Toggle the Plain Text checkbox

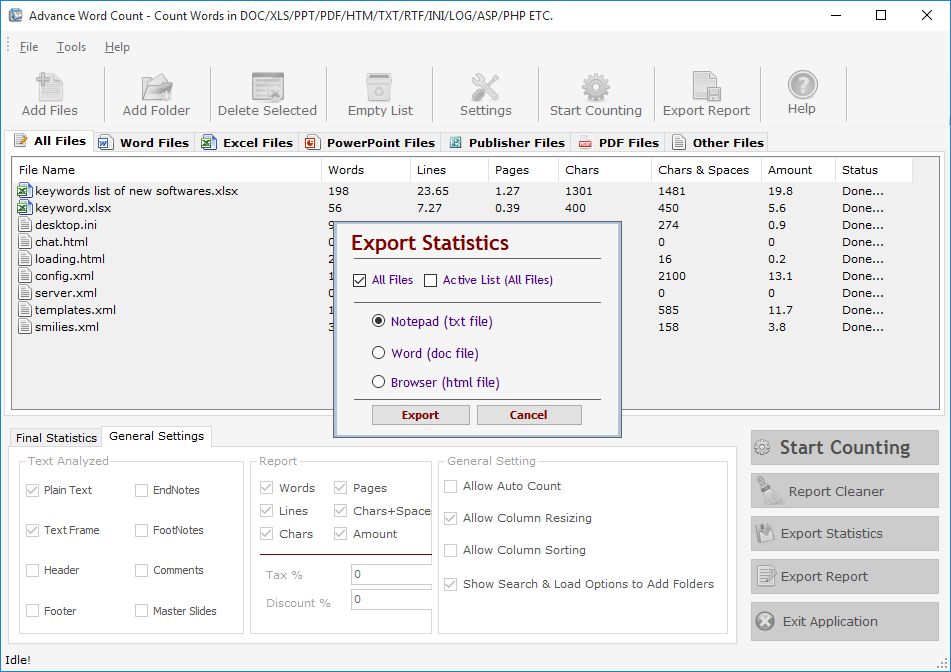[33, 490]
